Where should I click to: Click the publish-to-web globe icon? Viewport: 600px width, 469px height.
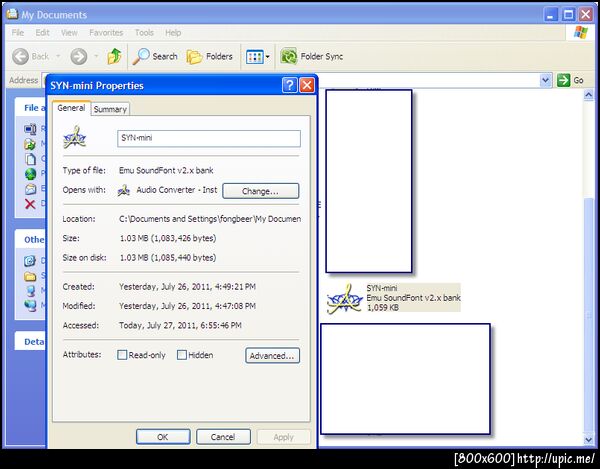30,174
